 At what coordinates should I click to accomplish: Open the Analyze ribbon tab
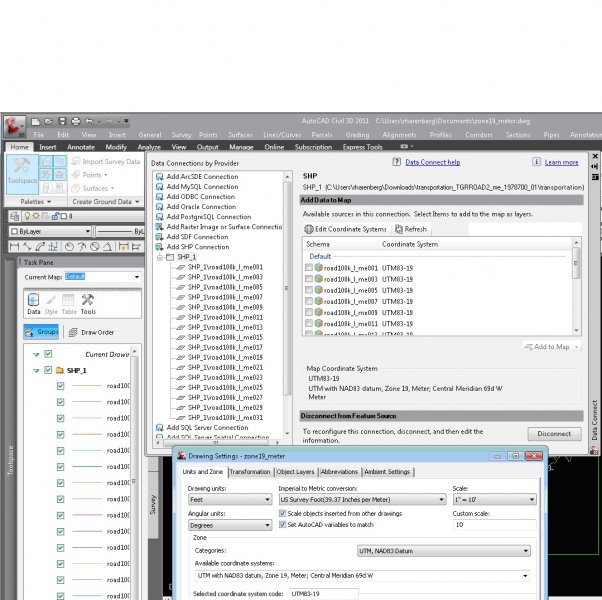pyautogui.click(x=149, y=147)
